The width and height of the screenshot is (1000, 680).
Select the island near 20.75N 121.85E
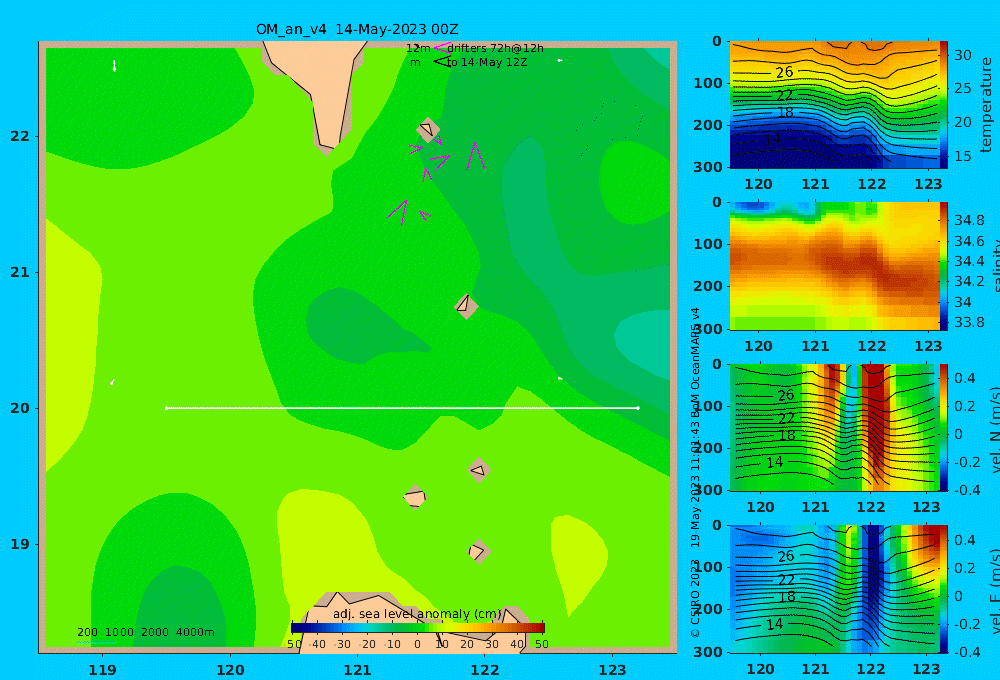point(466,306)
